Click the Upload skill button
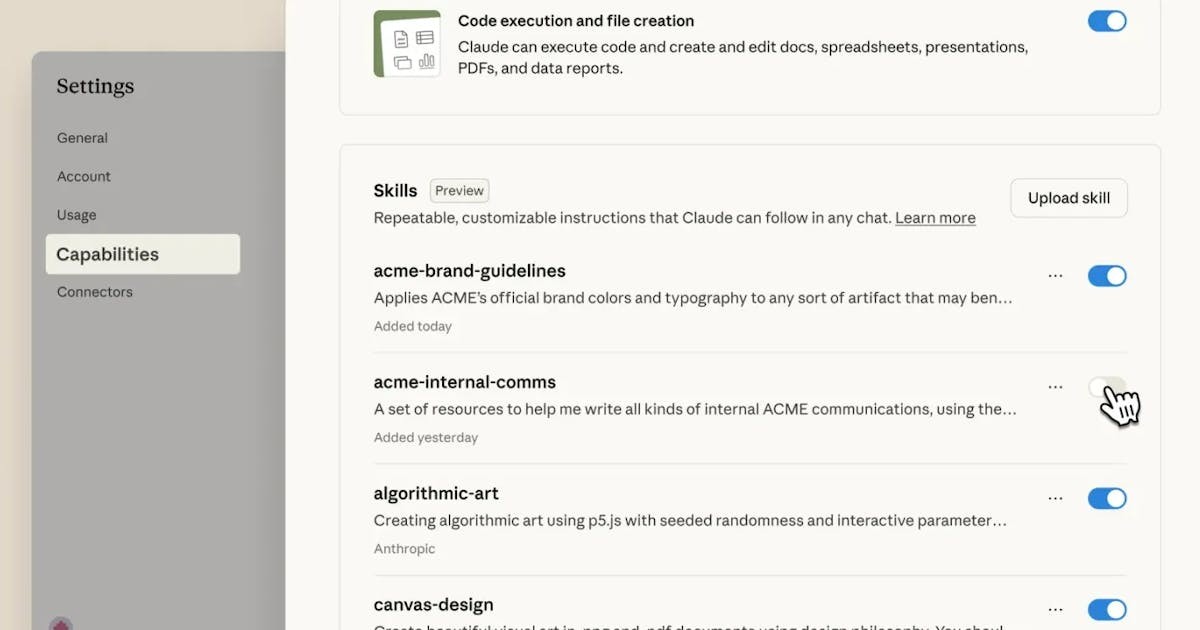Viewport: 1200px width, 630px height. 1068,198
